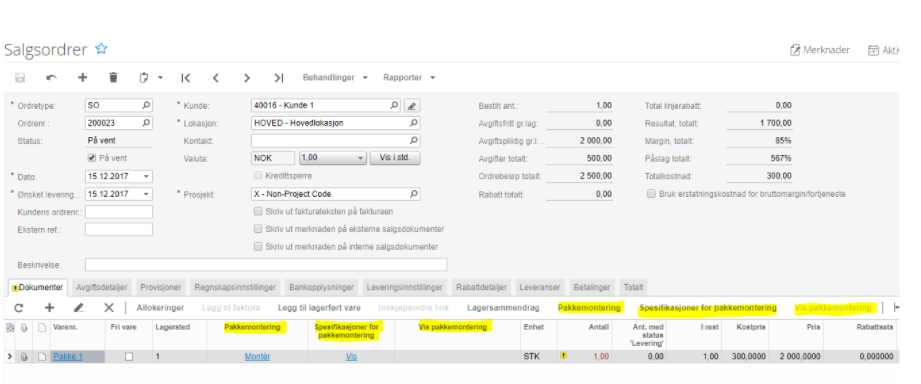Switch to Avgiftsdetaljer tab
The image size is (921, 384).
(x=102, y=288)
